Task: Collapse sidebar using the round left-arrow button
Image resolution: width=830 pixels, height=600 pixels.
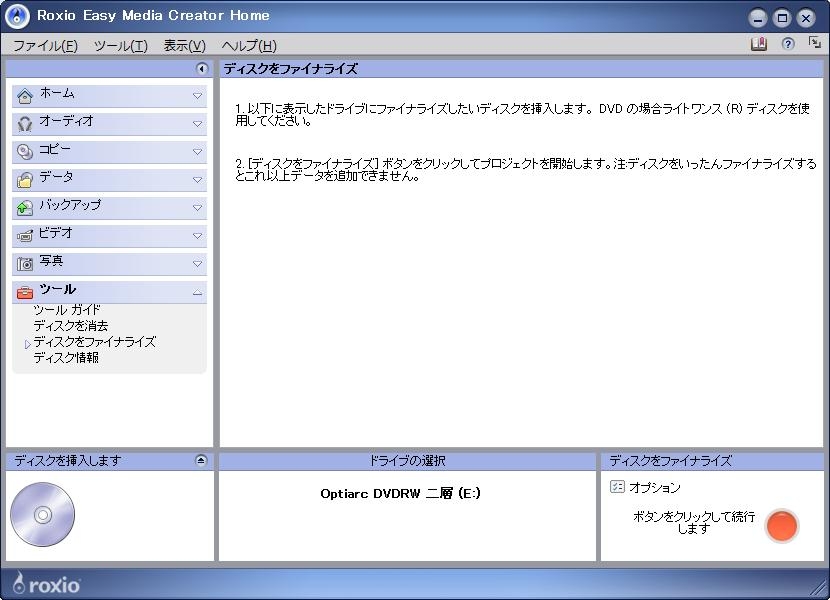Action: 202,68
